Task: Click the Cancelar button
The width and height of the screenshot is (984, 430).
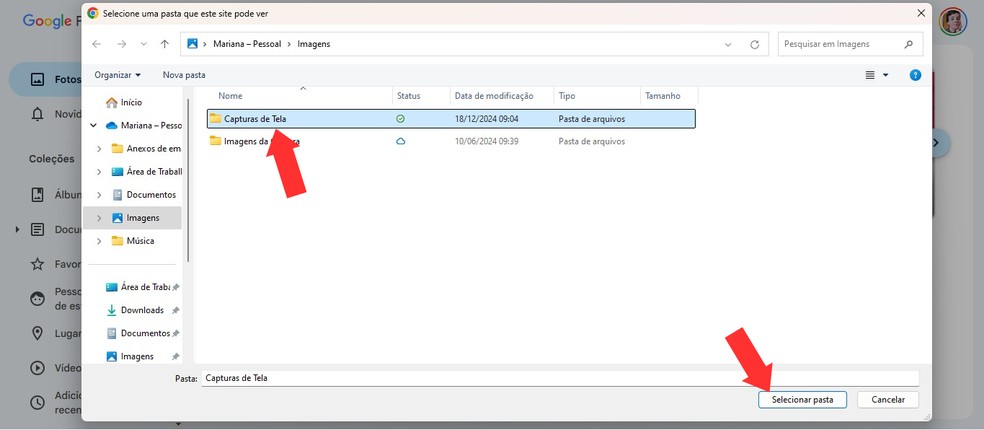Action: [888, 399]
